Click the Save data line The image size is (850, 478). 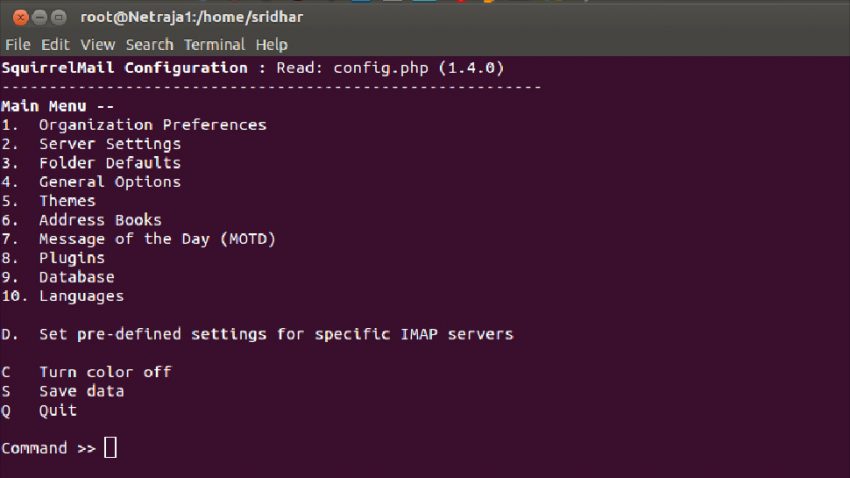tap(81, 391)
